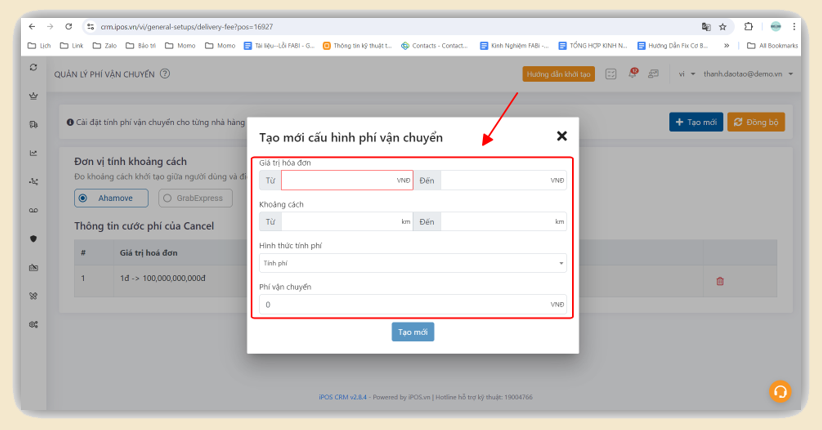Click the Tạo mới button in dialog
Image resolution: width=822 pixels, height=430 pixels.
[x=412, y=332]
